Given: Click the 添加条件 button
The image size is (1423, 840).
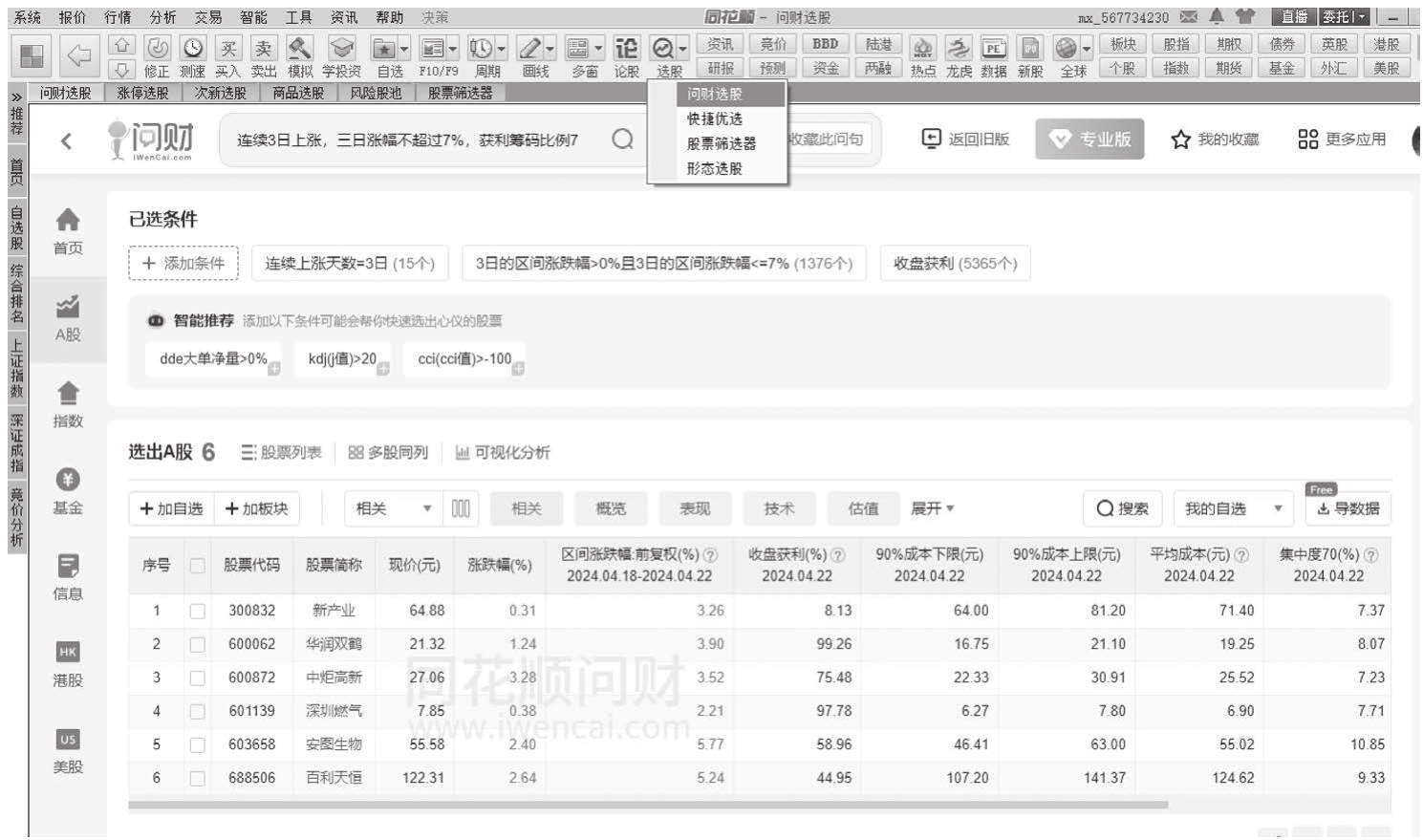Looking at the screenshot, I should coord(183,263).
